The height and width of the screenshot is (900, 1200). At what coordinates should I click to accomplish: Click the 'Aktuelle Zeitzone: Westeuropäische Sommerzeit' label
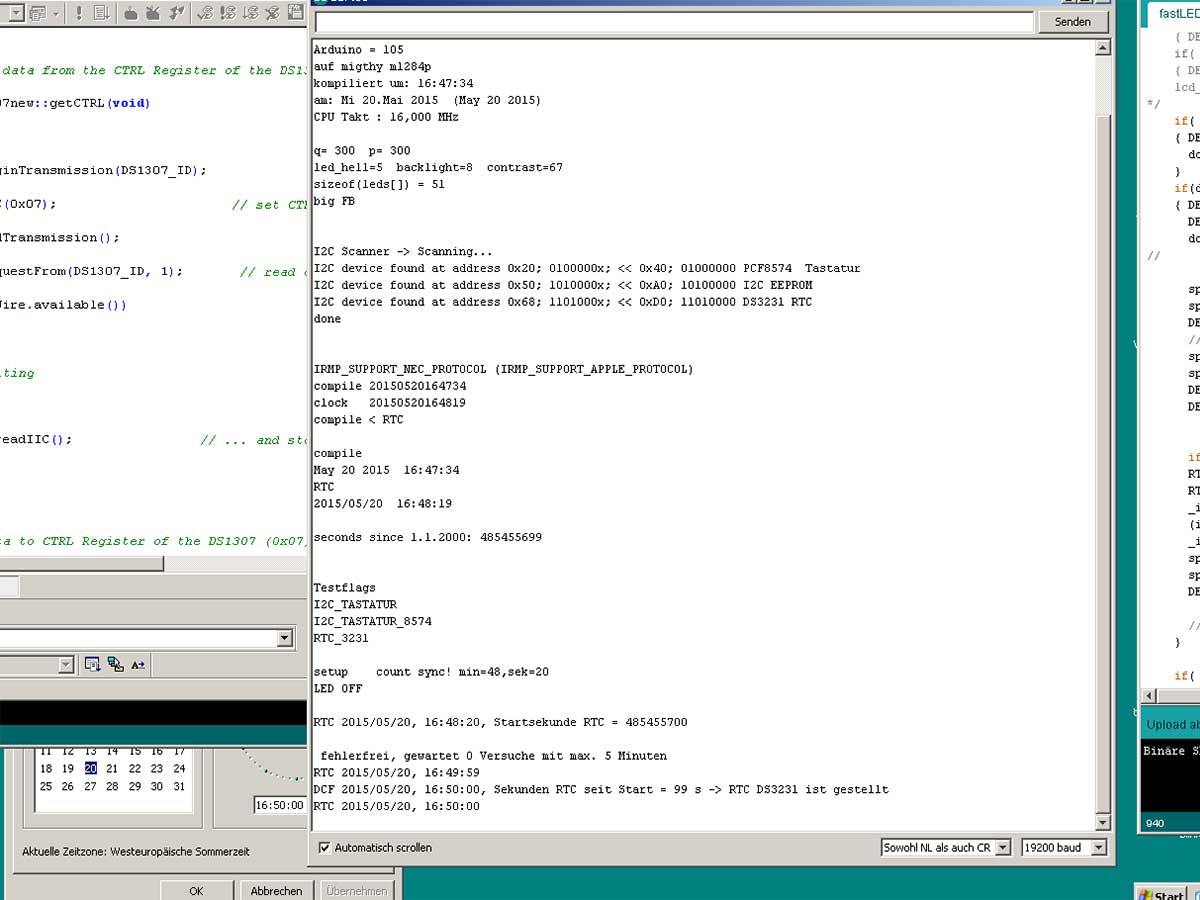136,852
